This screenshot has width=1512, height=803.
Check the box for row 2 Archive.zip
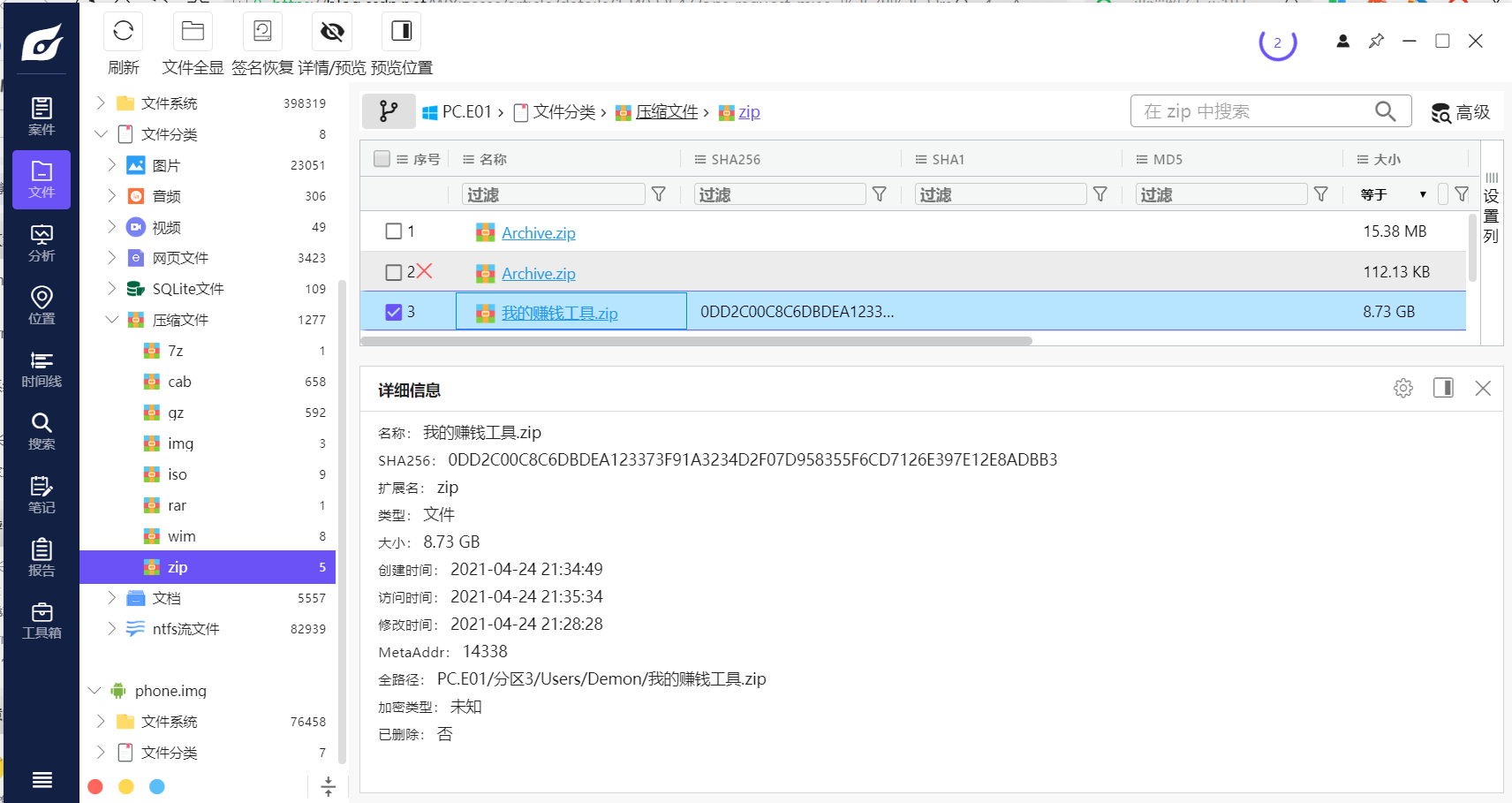click(394, 272)
